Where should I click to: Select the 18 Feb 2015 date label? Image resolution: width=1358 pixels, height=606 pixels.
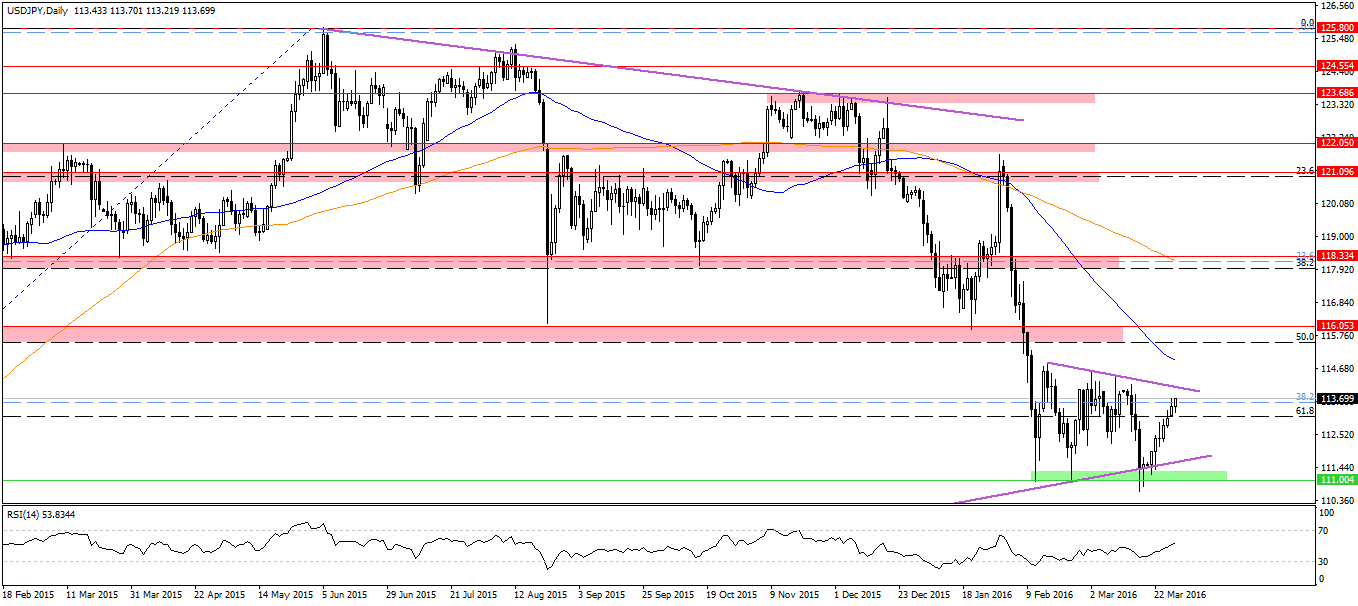(29, 594)
